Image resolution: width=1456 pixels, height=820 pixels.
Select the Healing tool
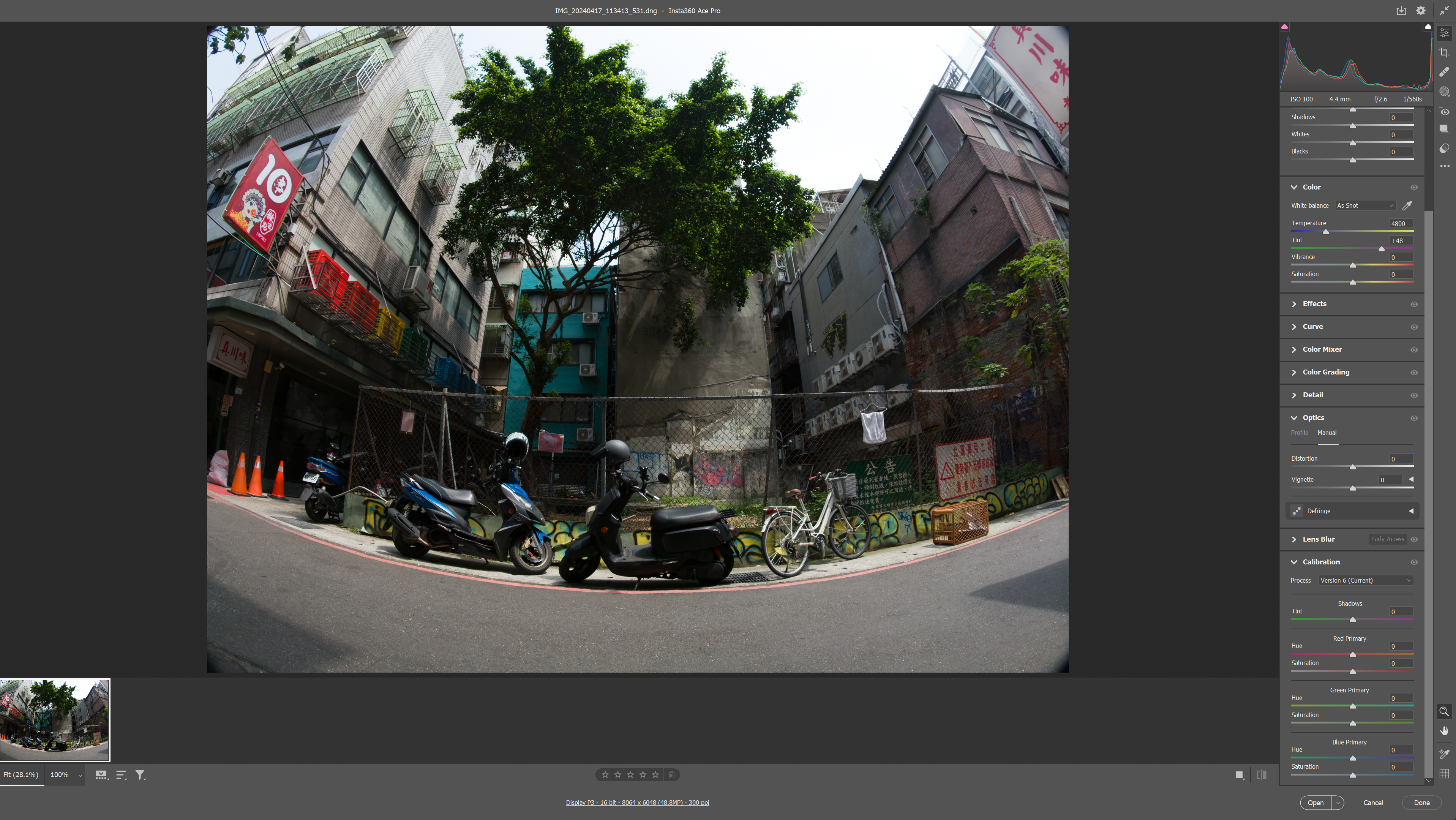(1444, 72)
